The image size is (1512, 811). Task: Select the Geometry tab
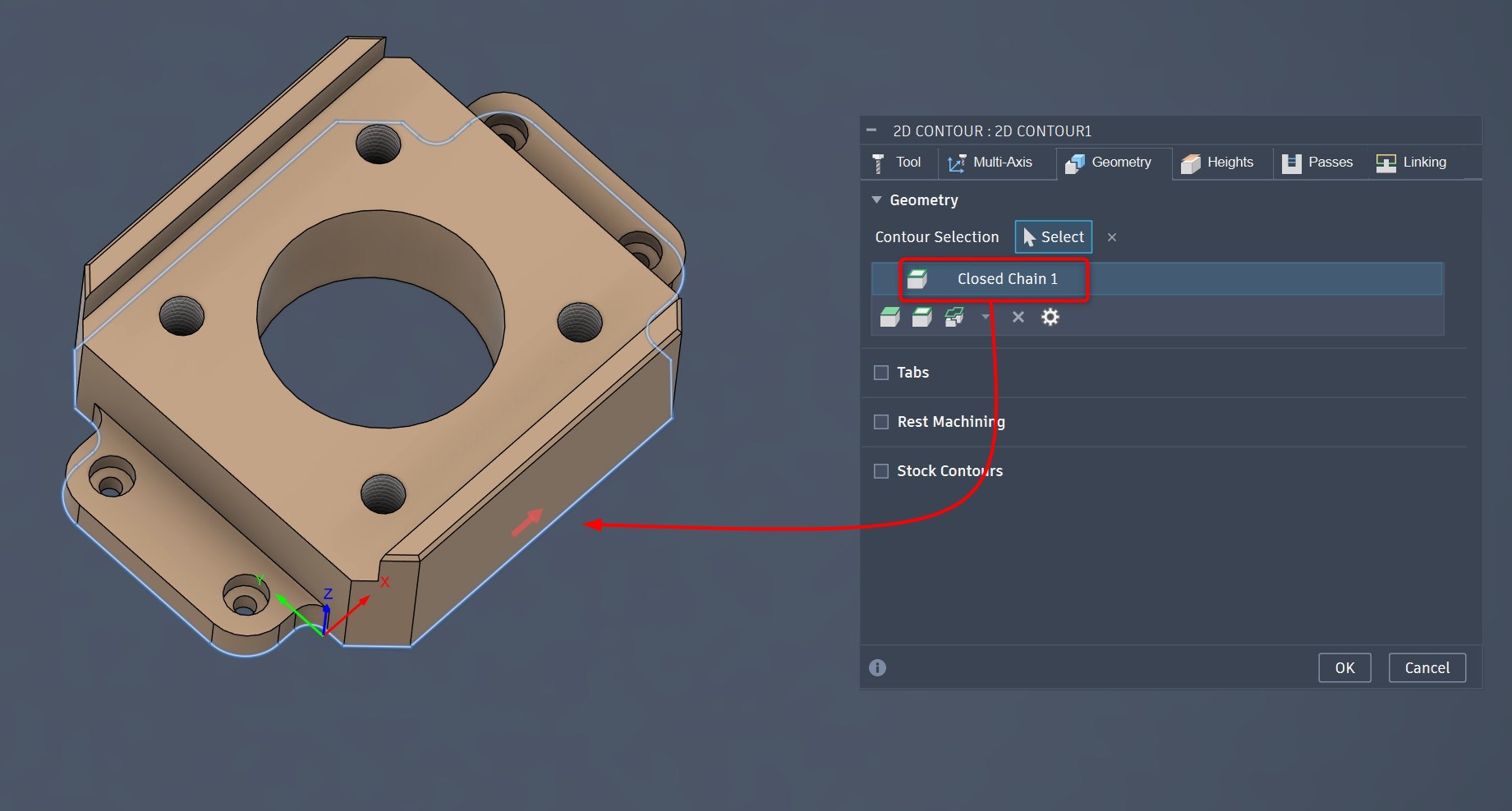tap(1109, 163)
